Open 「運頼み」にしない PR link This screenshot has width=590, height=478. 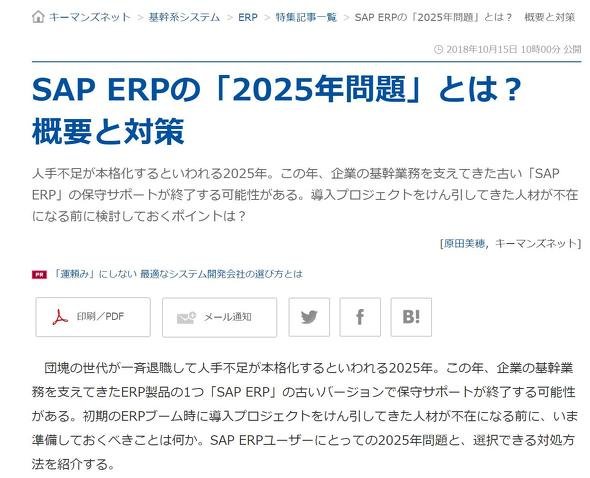(178, 274)
